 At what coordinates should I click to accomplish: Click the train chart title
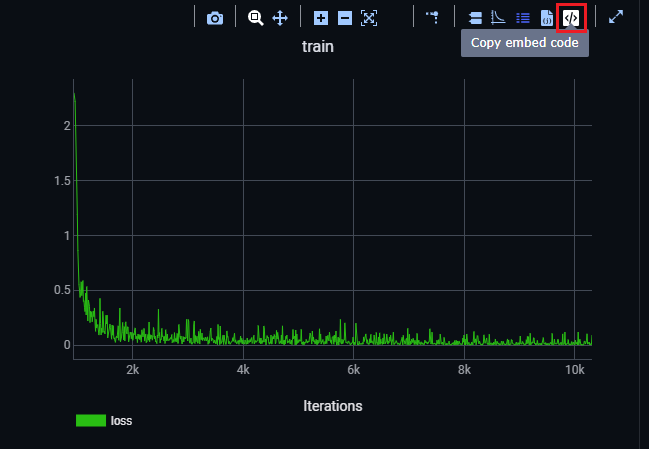[318, 47]
